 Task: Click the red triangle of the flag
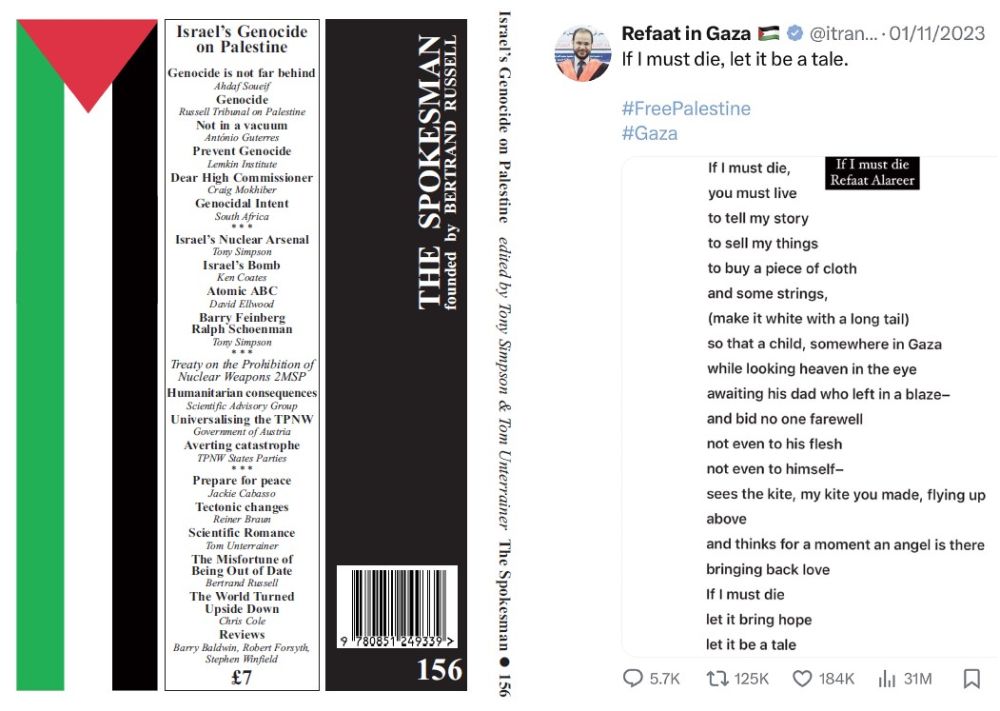[88, 60]
